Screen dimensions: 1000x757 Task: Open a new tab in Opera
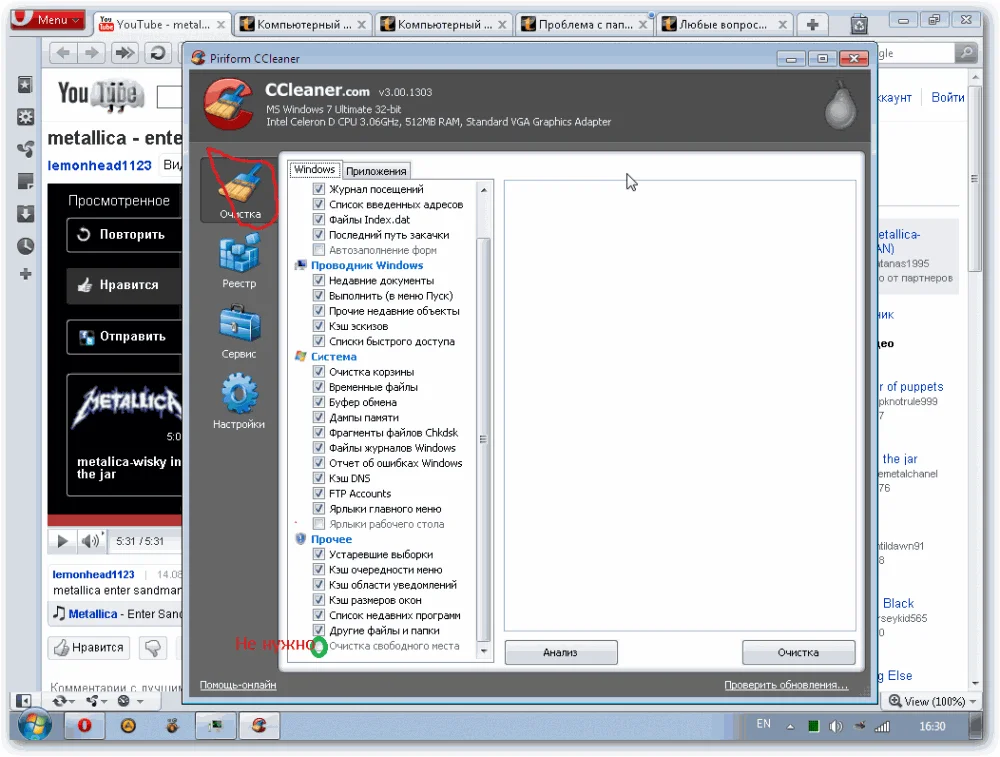click(812, 25)
